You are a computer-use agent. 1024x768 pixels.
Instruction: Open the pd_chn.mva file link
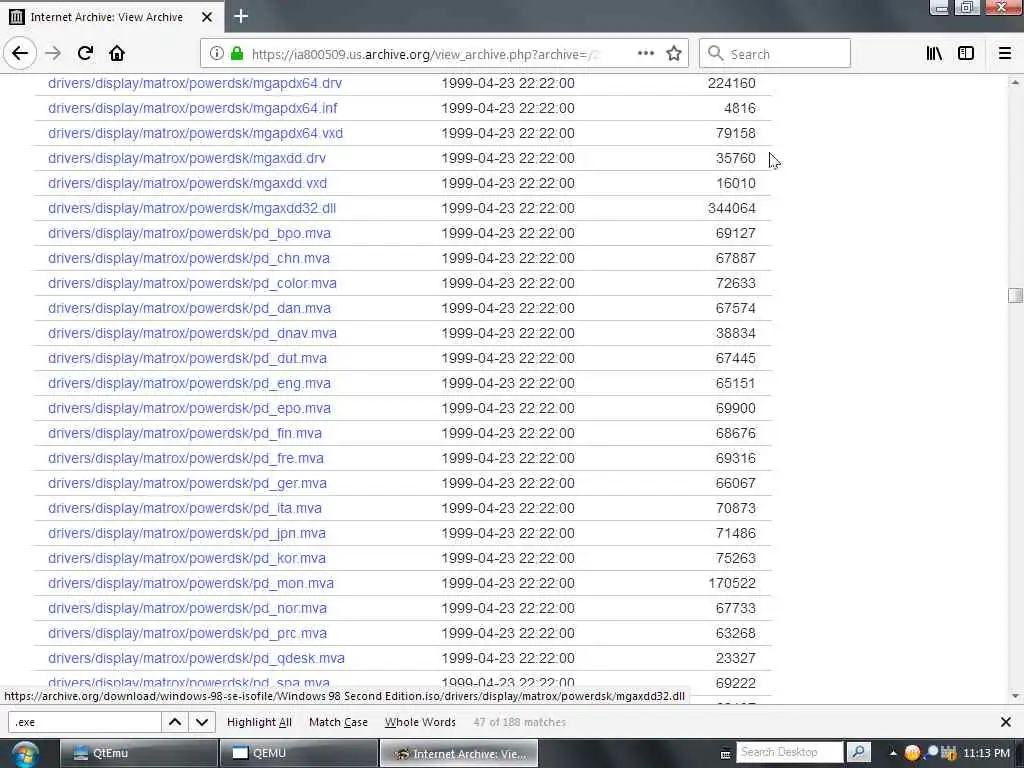189,258
